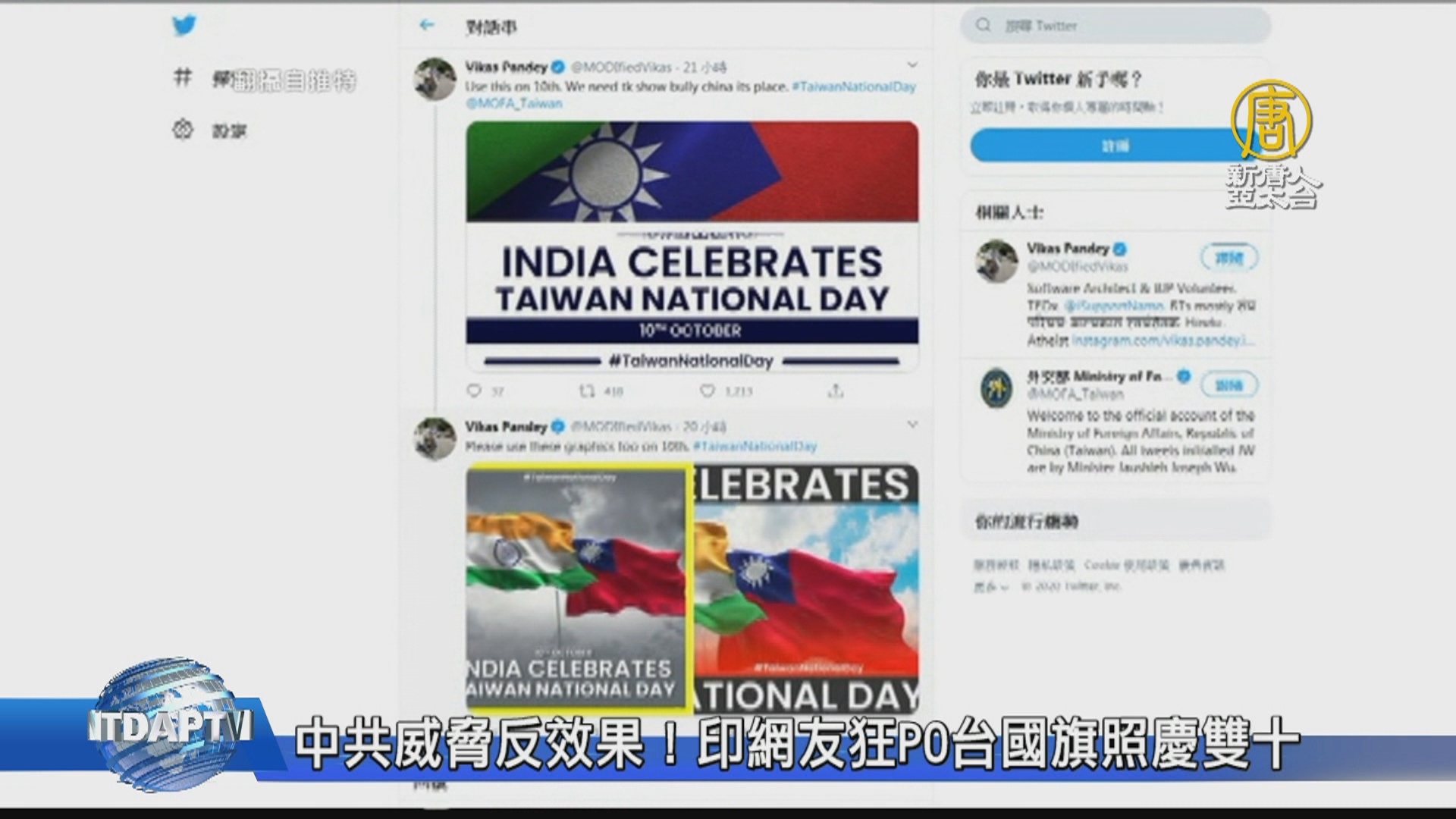Open the @MOFA_Taiwan mention link

pos(513,103)
